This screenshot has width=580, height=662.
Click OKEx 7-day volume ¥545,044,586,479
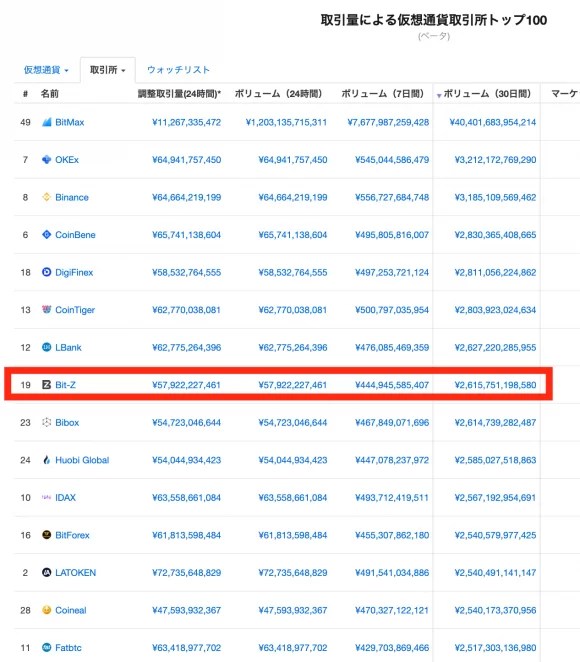point(392,160)
